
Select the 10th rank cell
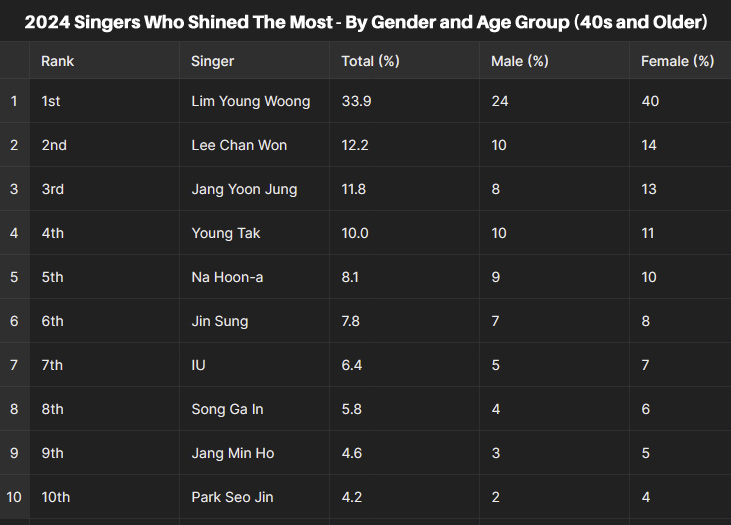click(104, 497)
